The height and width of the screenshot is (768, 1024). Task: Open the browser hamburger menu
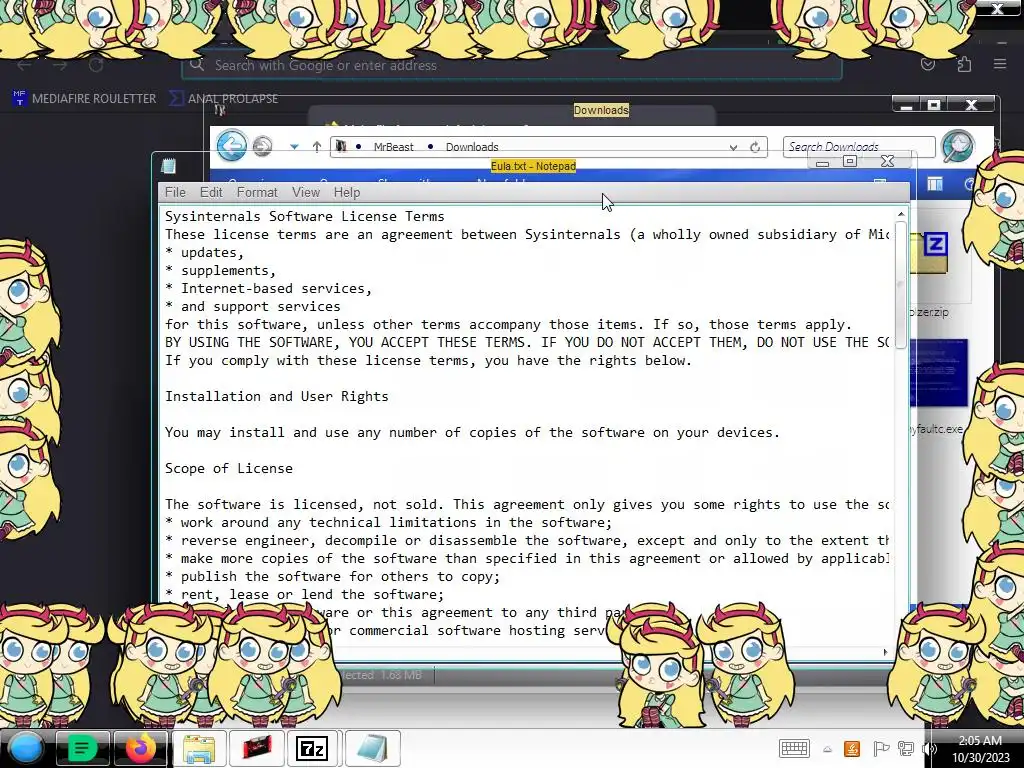coord(999,64)
